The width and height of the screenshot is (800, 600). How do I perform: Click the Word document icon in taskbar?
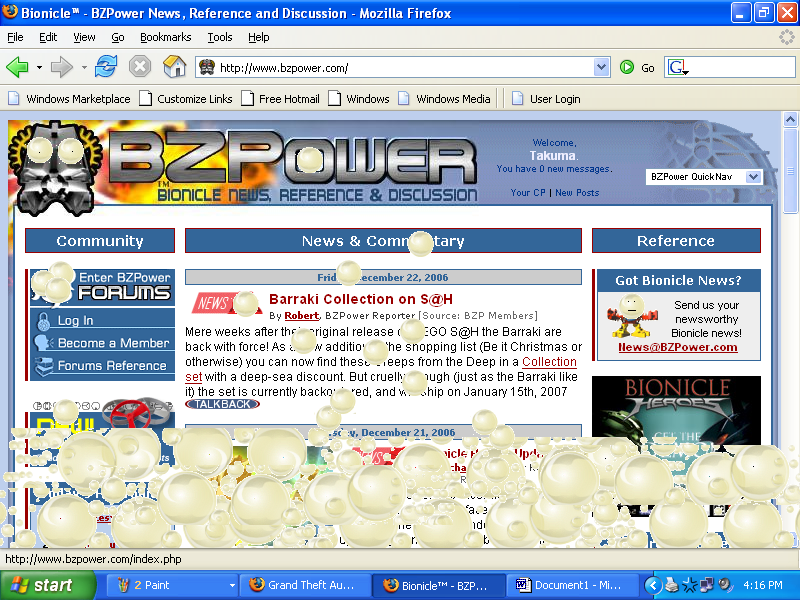coord(522,585)
